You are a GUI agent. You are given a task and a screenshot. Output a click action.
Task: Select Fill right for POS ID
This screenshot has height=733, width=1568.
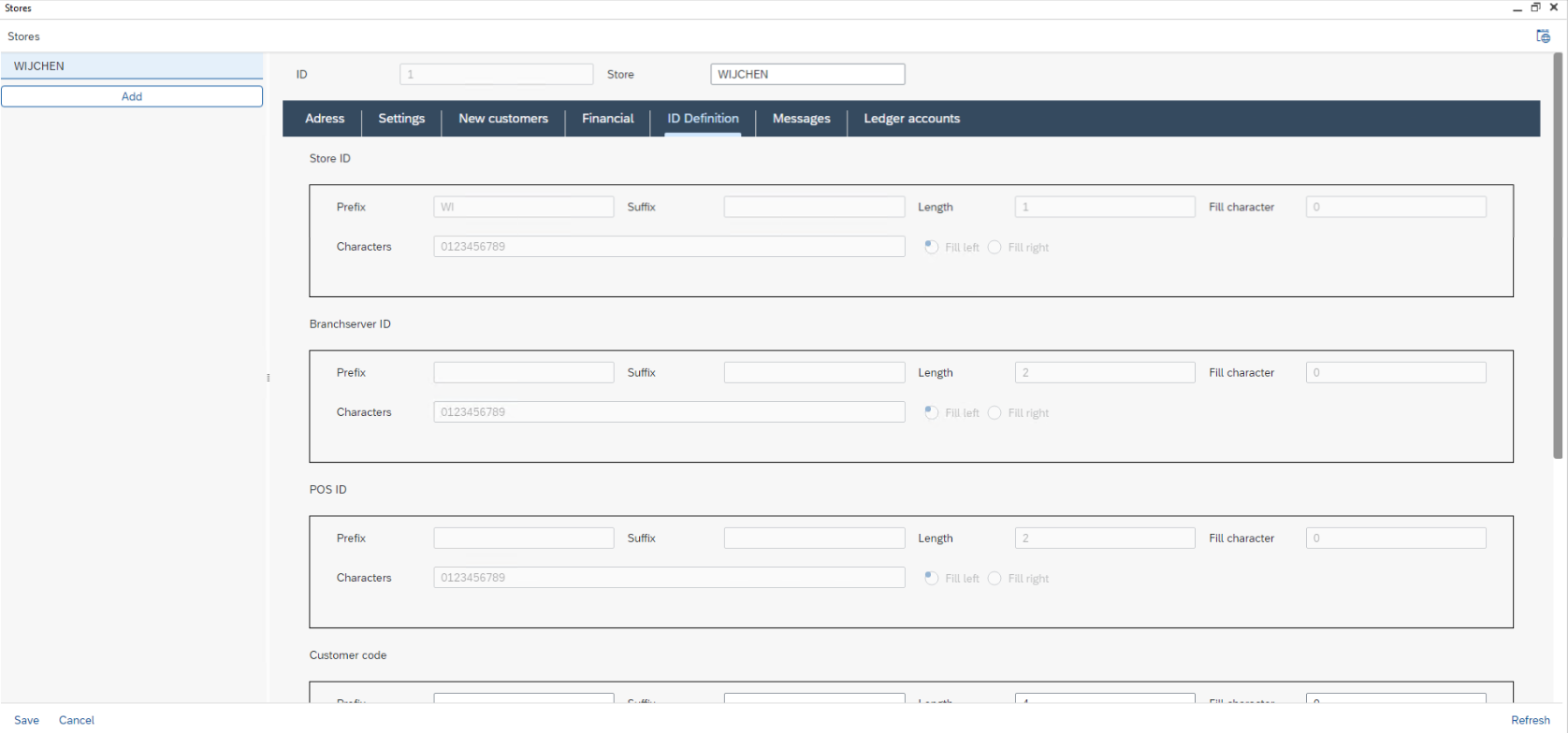995,578
